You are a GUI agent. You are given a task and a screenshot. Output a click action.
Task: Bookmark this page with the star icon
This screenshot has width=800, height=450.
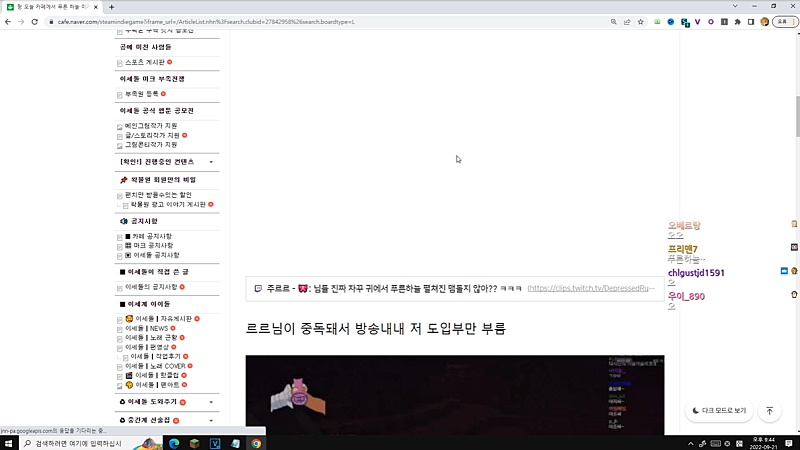click(x=641, y=22)
